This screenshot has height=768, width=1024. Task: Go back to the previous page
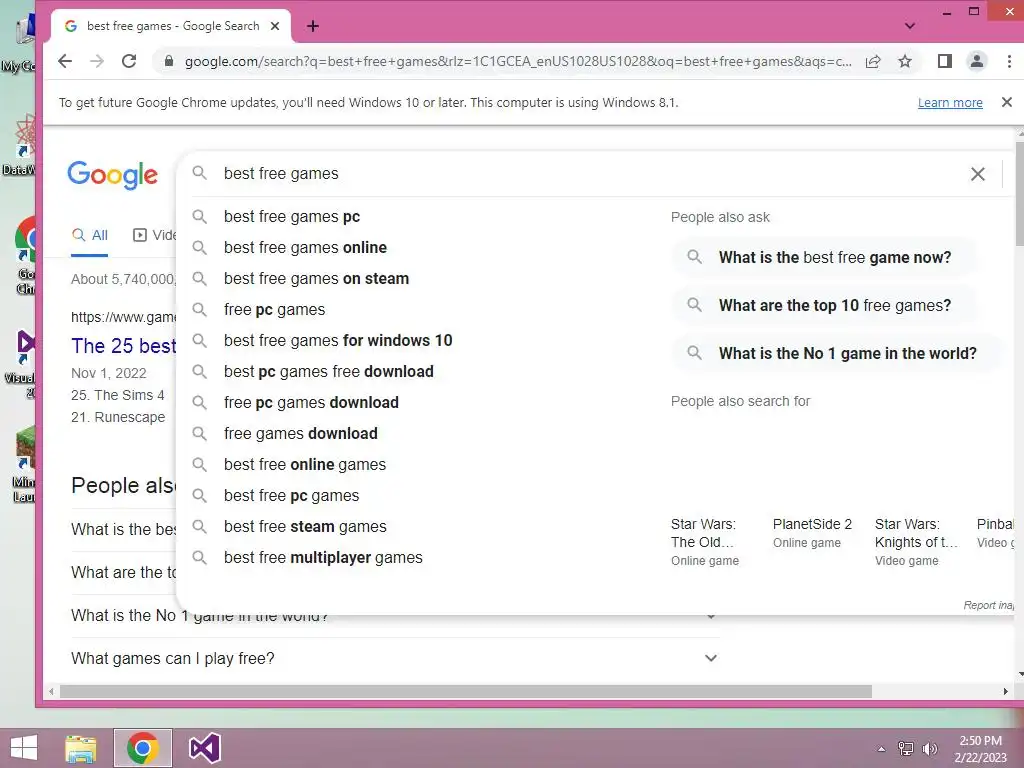point(65,61)
